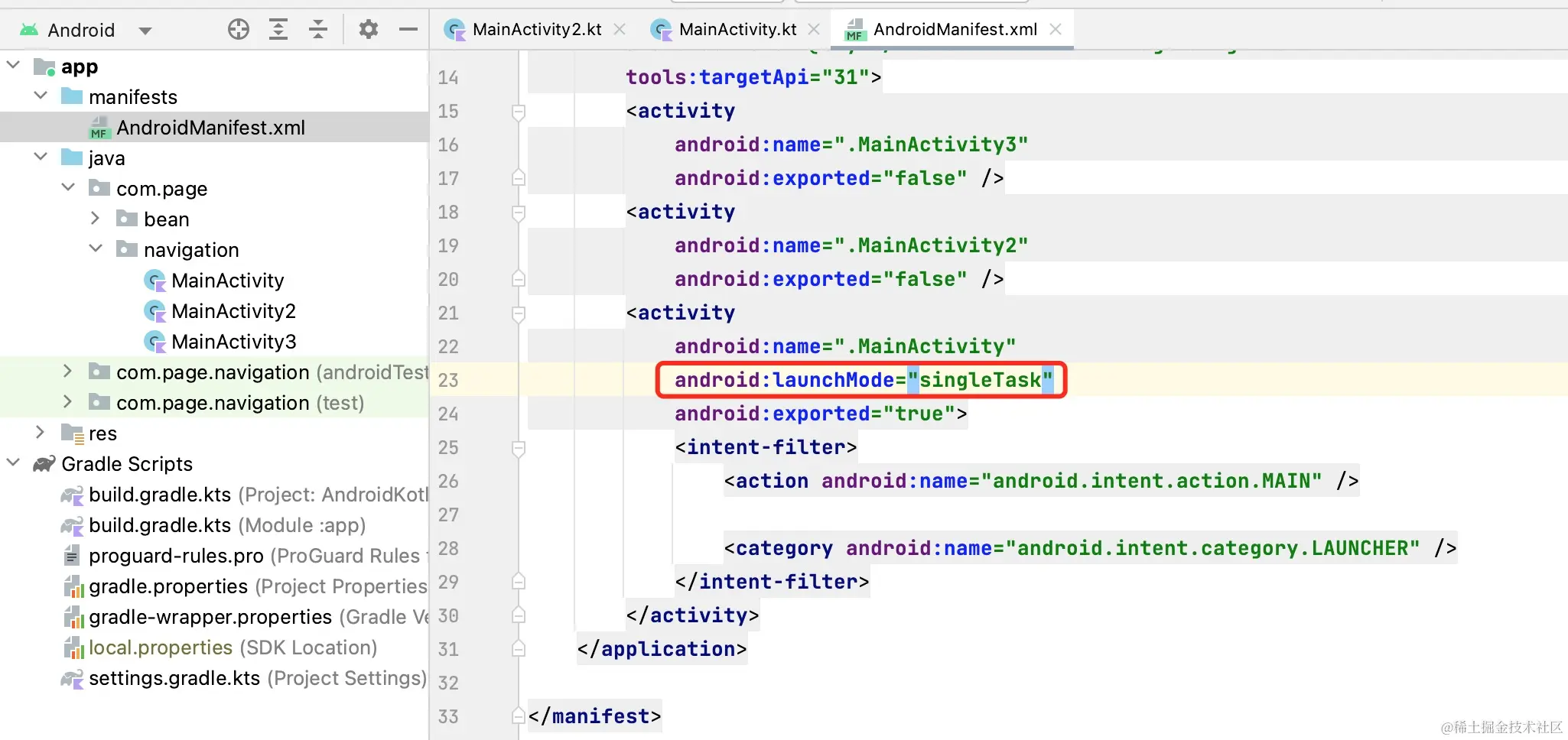The image size is (1568, 740).
Task: Toggle the fold marker on line 21
Action: click(x=518, y=313)
